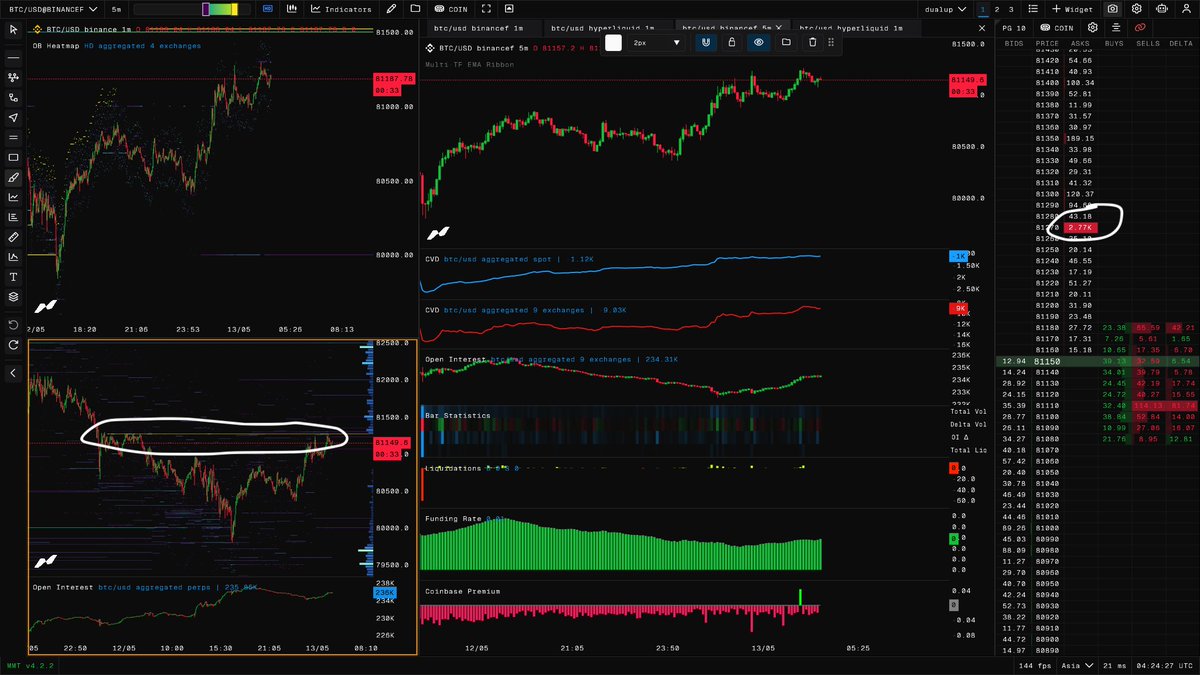Close the btc/usd binancef 5m tab
Viewport: 1200px width, 675px height.
[779, 28]
